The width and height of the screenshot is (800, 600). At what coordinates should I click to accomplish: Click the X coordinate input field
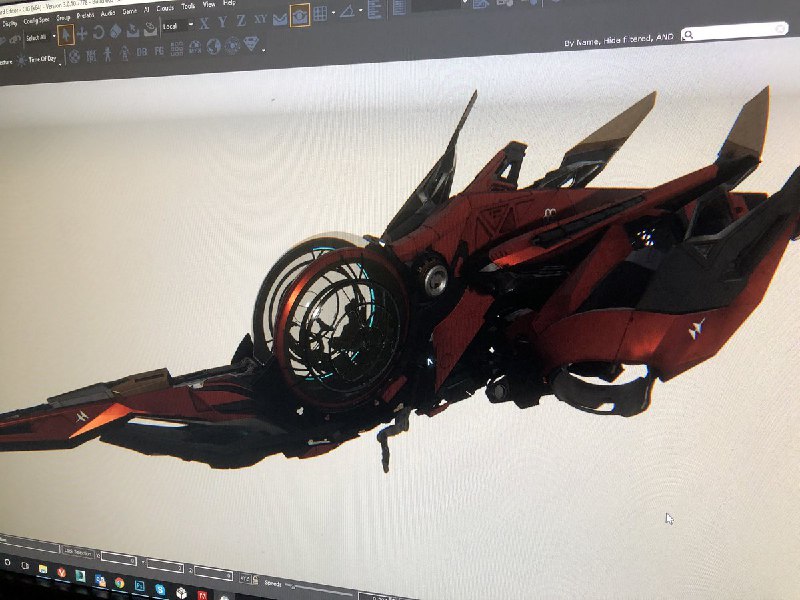(x=119, y=560)
